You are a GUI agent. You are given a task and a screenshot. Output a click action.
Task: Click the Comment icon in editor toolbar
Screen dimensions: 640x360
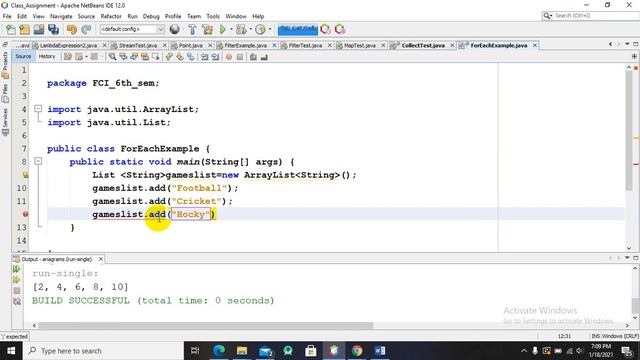[253, 57]
